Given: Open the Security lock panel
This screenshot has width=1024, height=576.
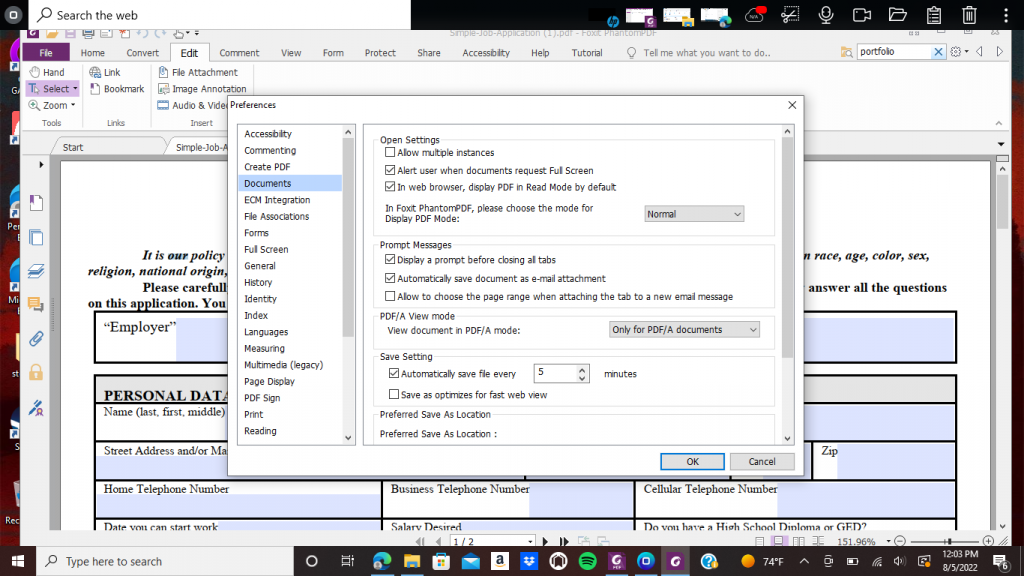Looking at the screenshot, I should coord(36,372).
